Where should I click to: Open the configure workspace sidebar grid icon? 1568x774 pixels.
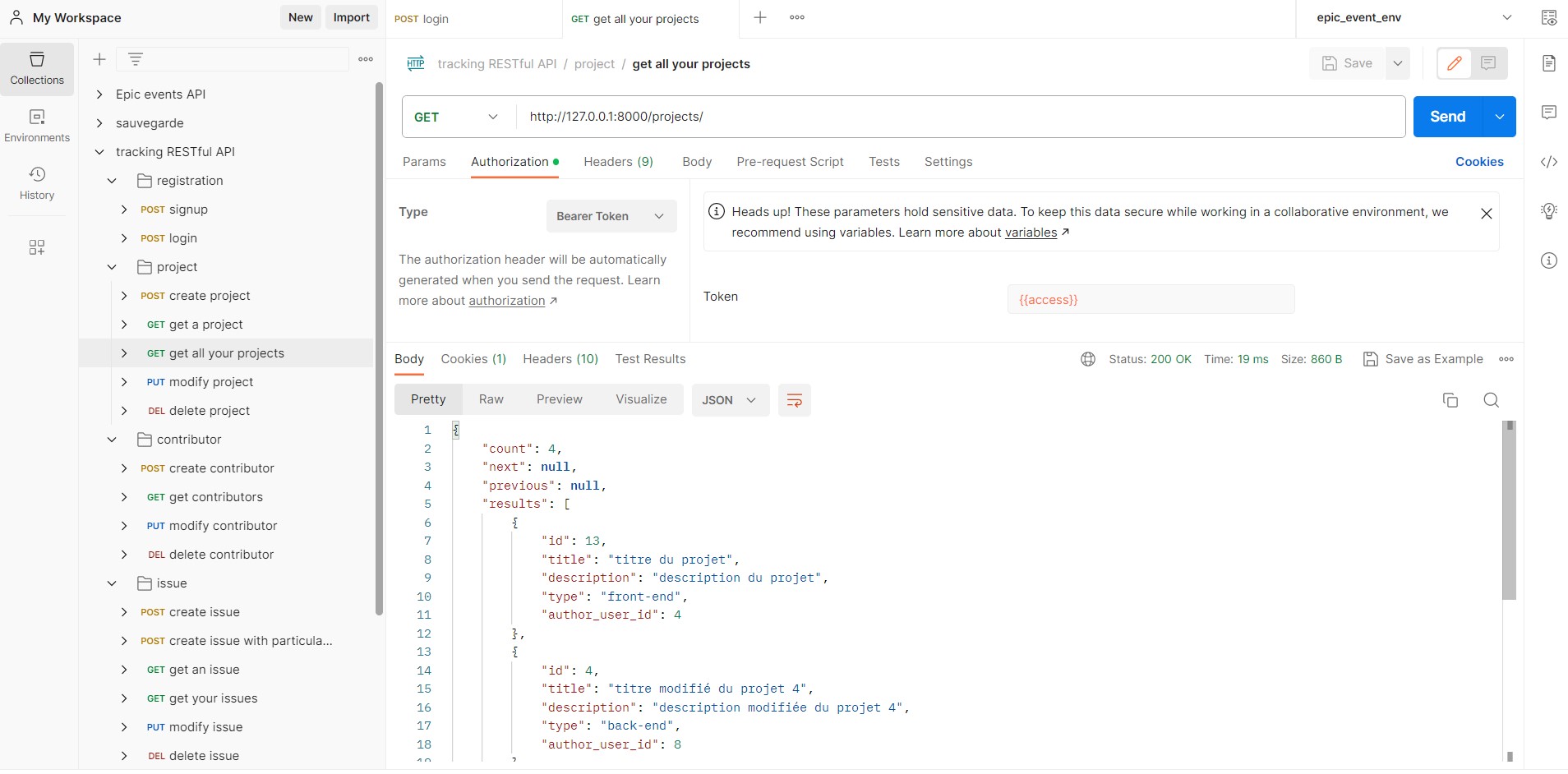pyautogui.click(x=37, y=247)
